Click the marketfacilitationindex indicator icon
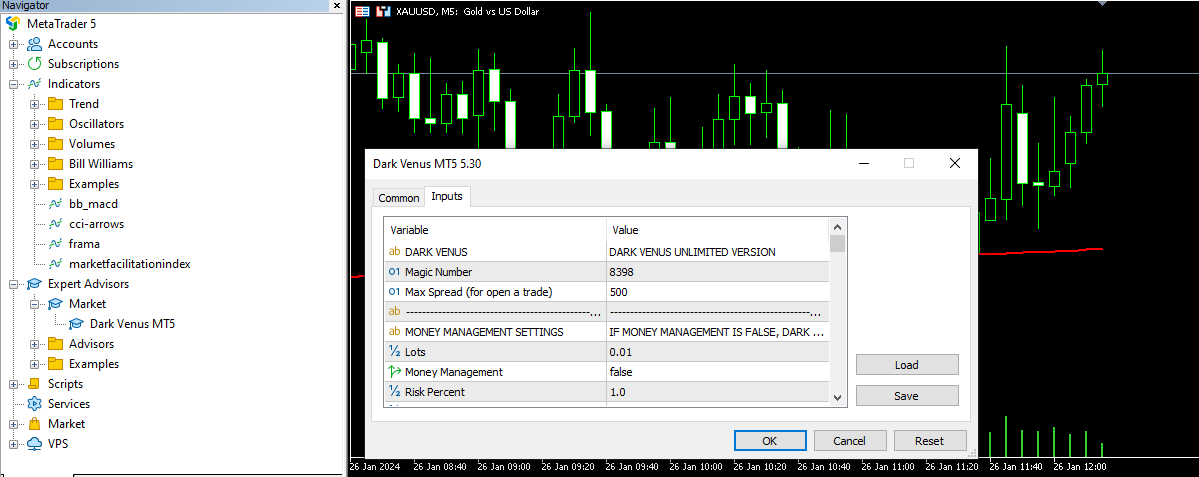1199x477 pixels. (x=55, y=264)
